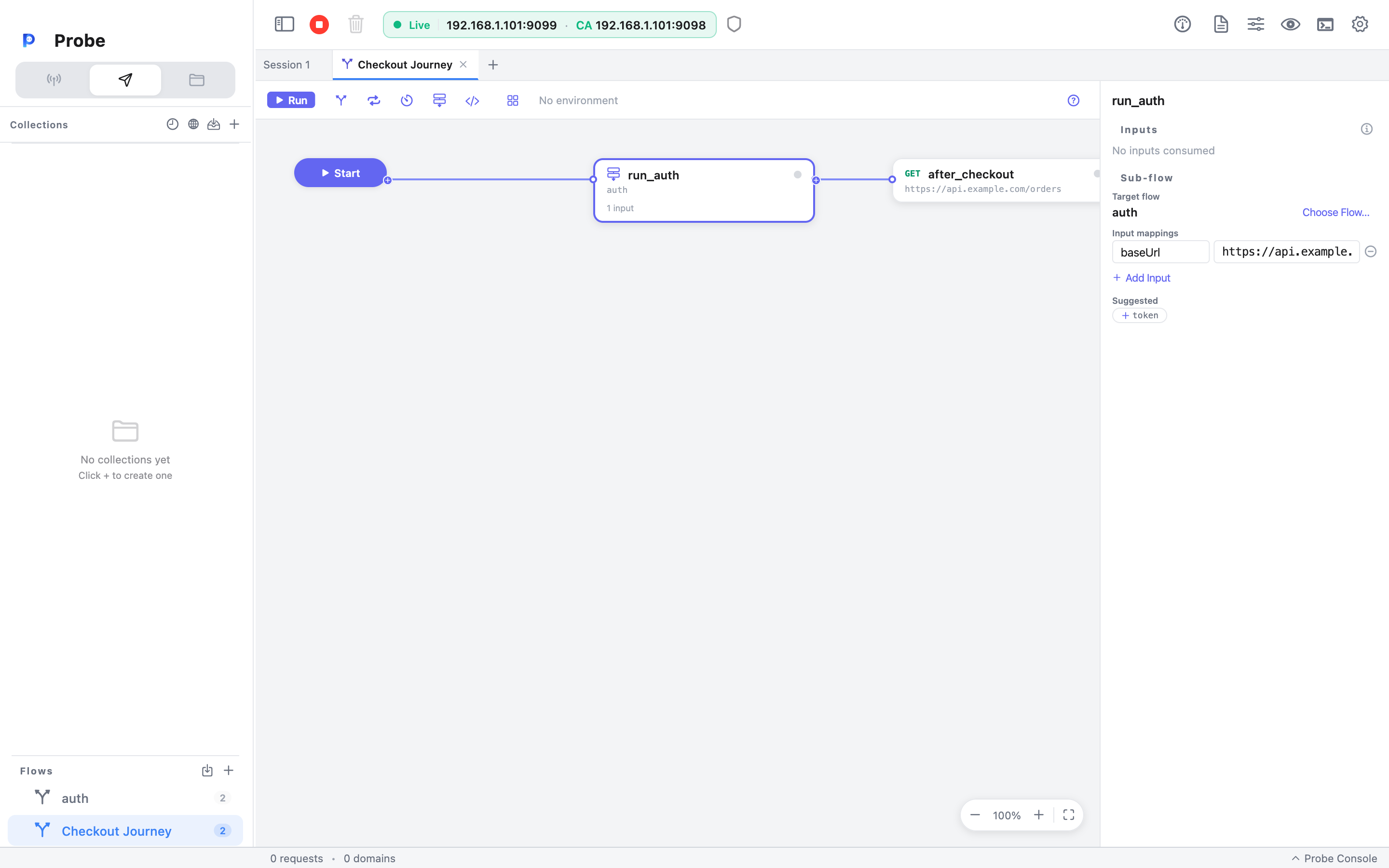Click the Run flow button
1389x868 pixels.
(x=291, y=100)
